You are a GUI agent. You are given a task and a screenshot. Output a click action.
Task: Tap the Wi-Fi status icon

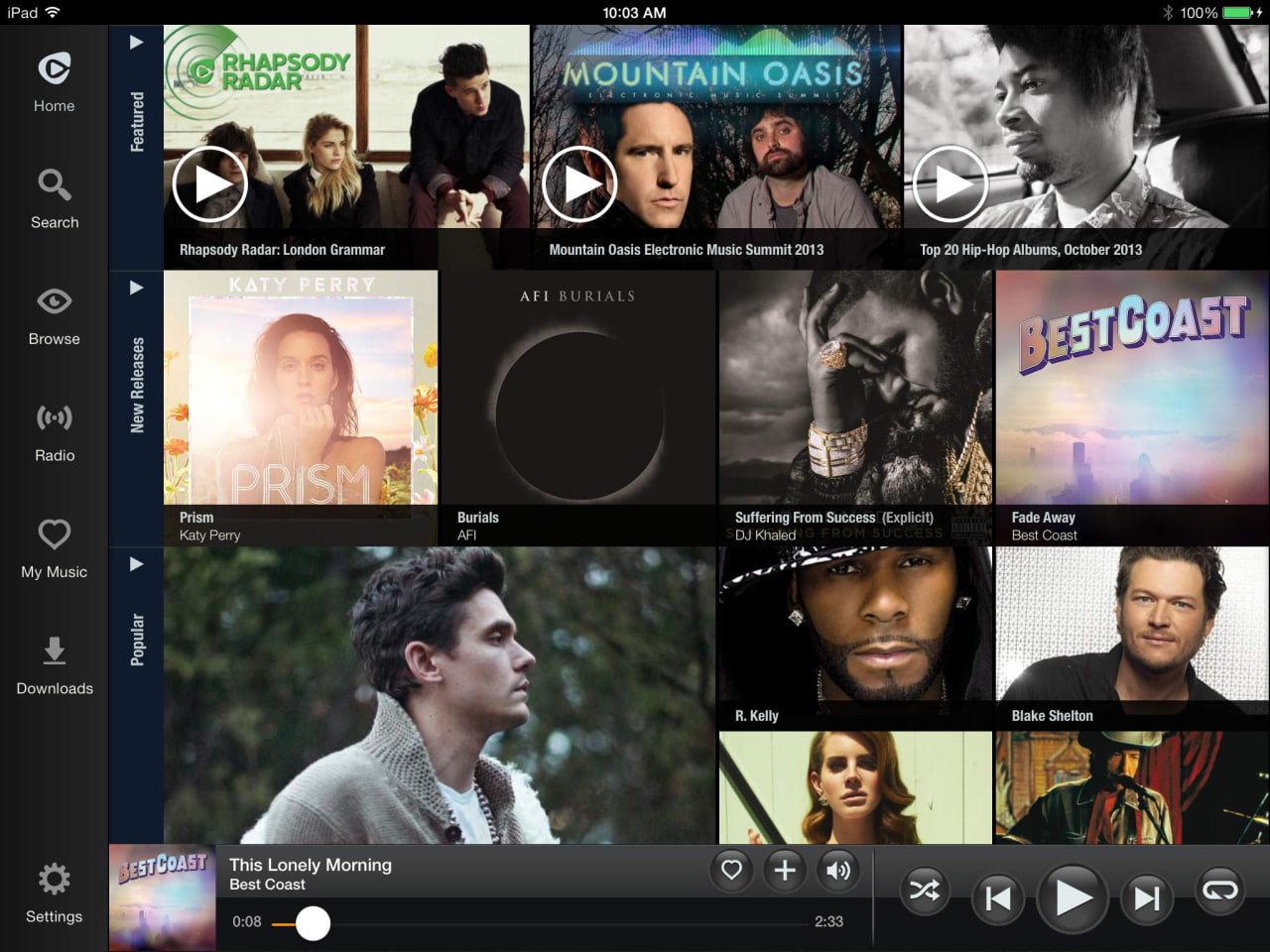click(53, 13)
